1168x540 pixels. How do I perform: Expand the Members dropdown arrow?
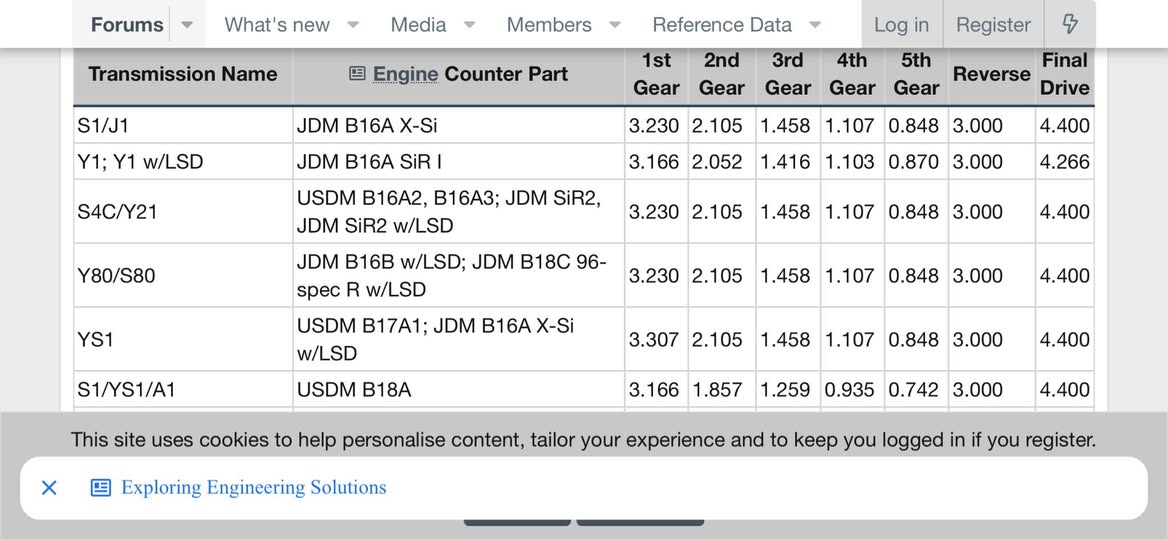tap(615, 25)
